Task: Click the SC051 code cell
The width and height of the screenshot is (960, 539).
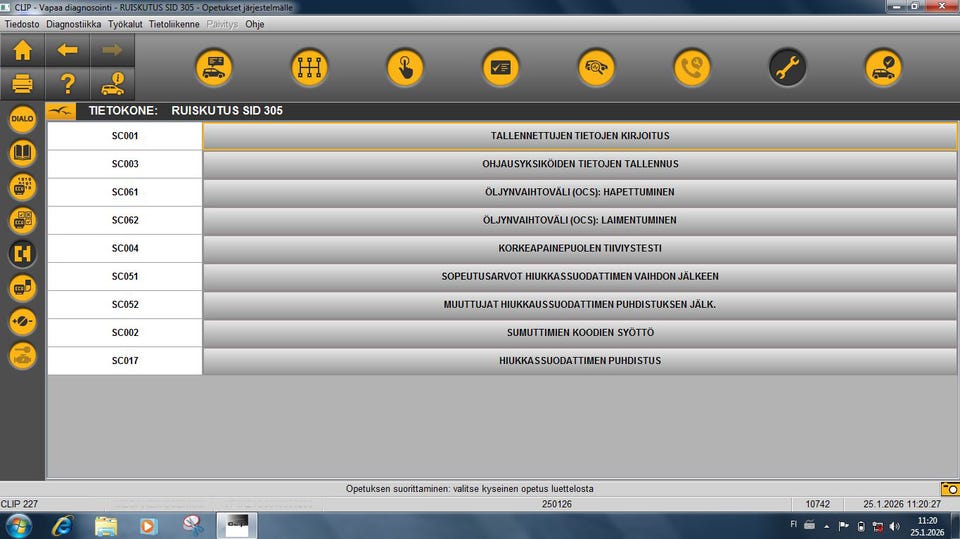Action: point(125,277)
